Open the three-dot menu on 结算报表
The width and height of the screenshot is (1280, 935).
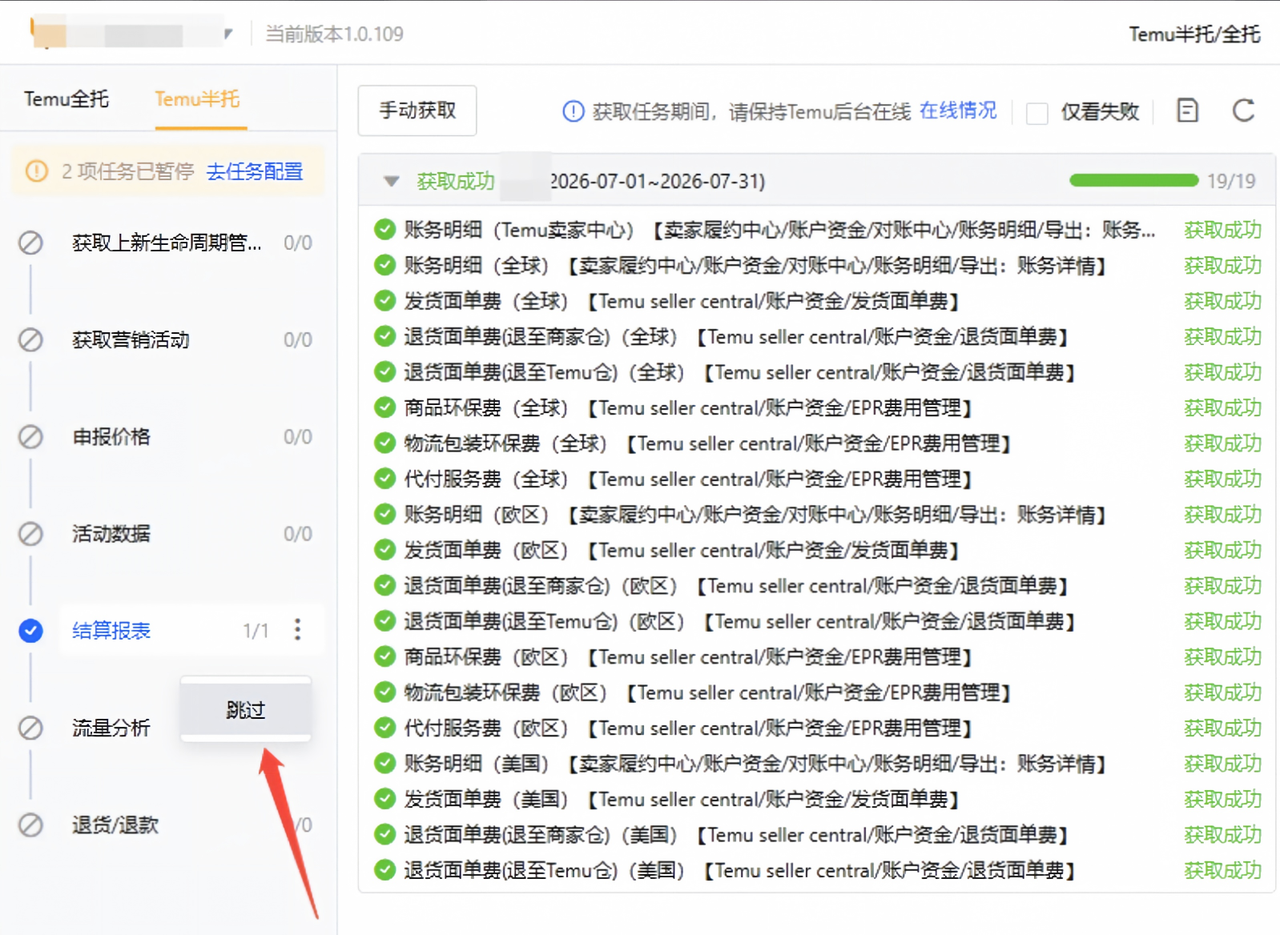(297, 630)
